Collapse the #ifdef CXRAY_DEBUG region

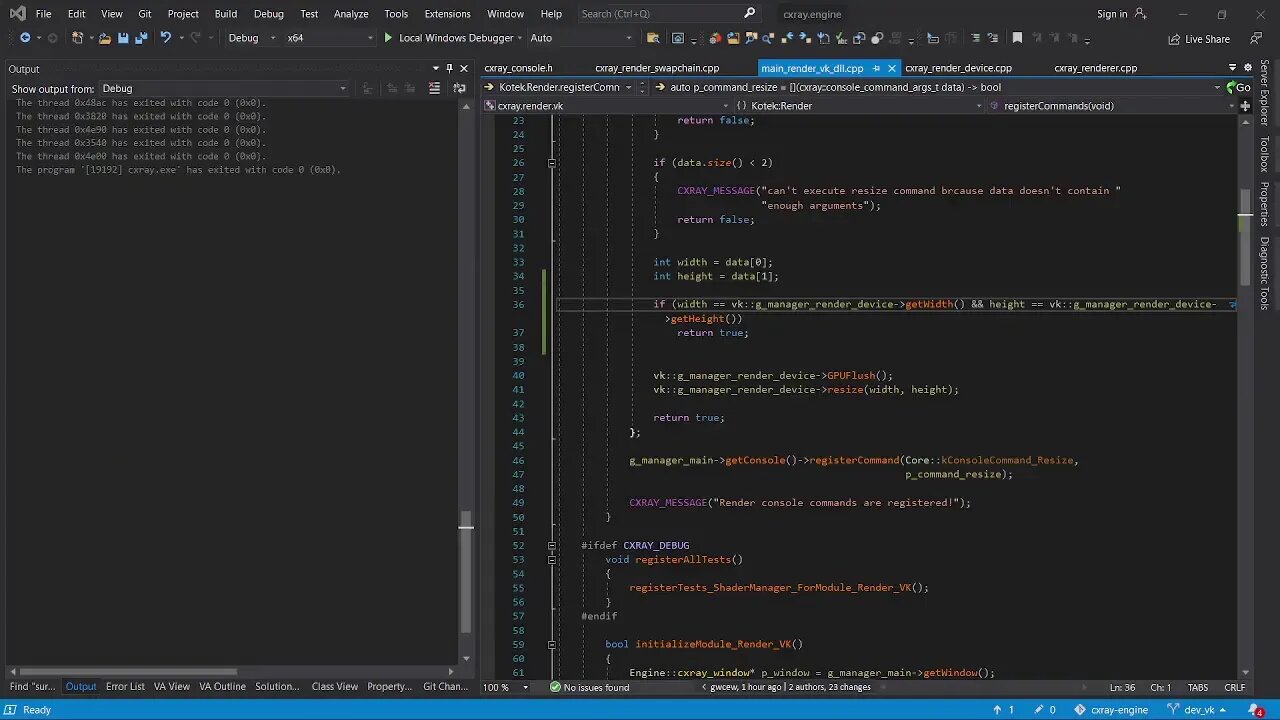click(551, 546)
